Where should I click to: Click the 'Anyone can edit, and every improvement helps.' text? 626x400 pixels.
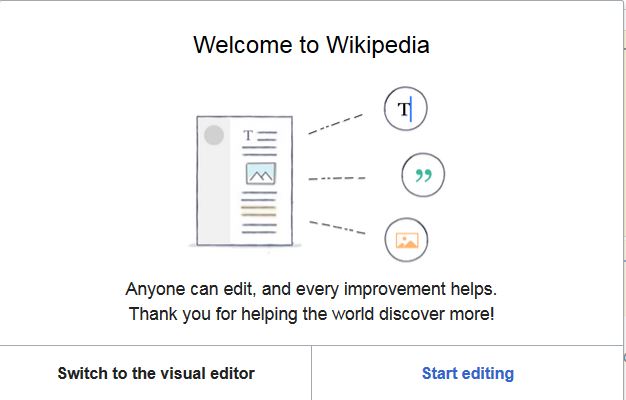[x=311, y=289]
